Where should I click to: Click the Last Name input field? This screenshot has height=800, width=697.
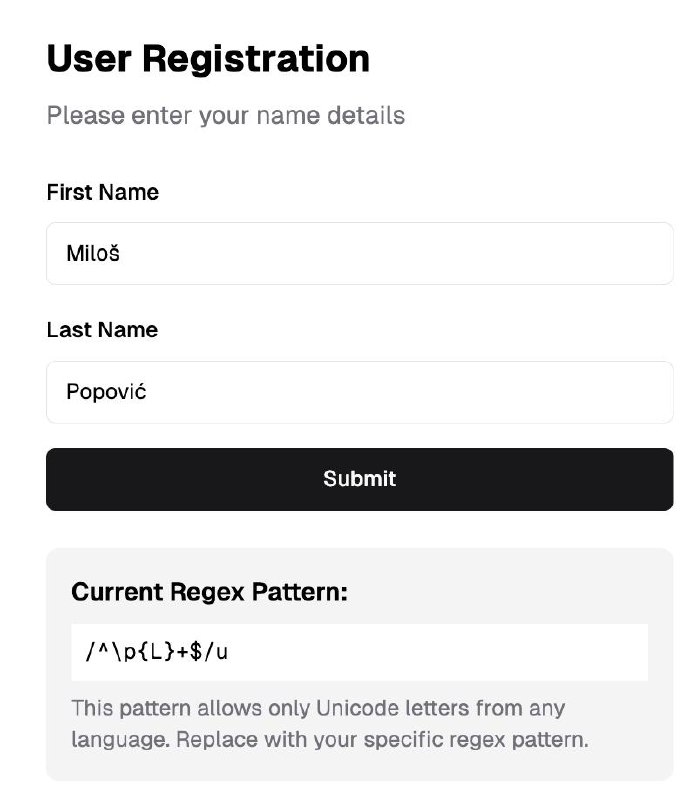point(360,392)
